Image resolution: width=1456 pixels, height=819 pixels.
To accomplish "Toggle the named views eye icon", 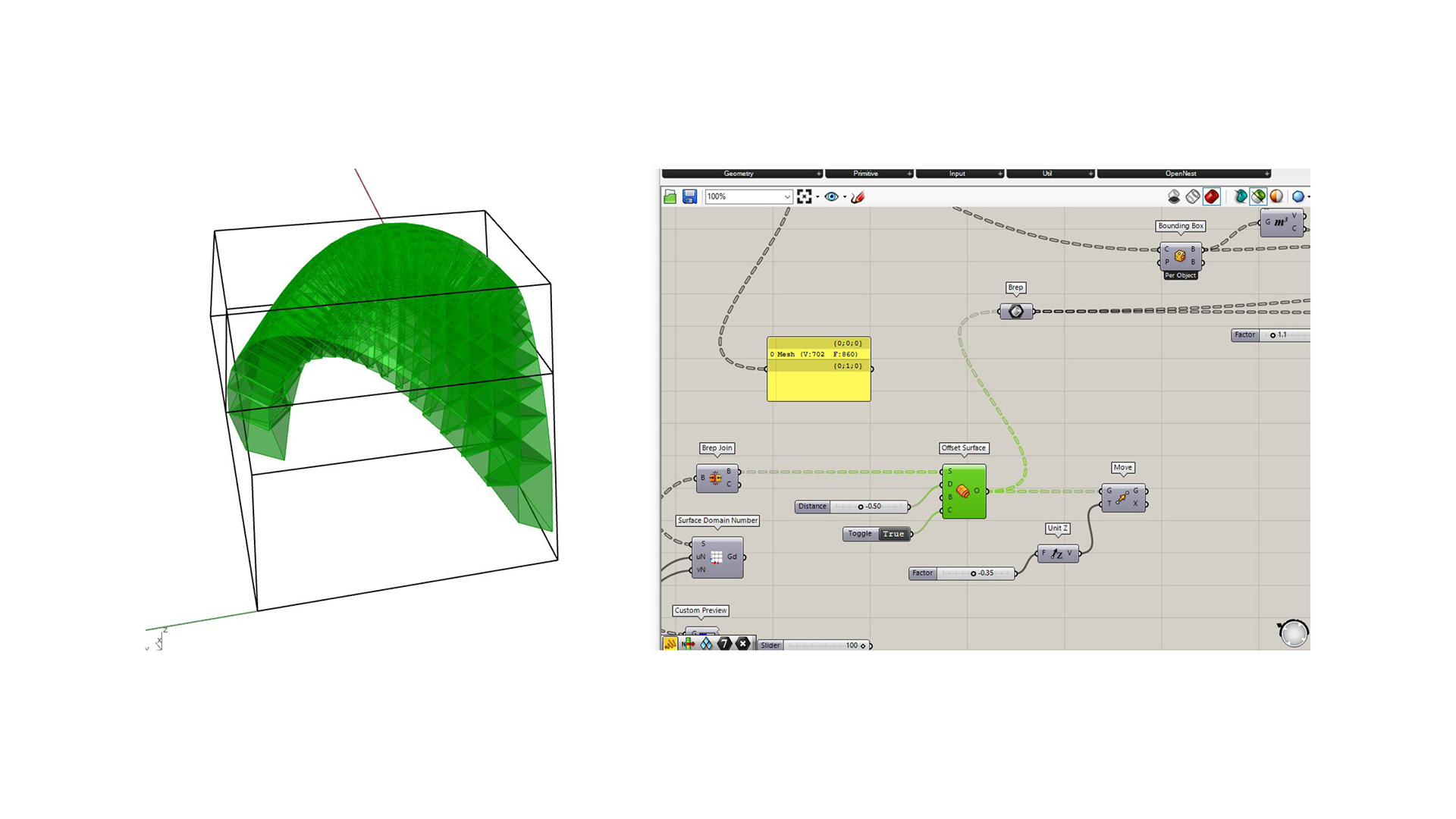I will (832, 197).
